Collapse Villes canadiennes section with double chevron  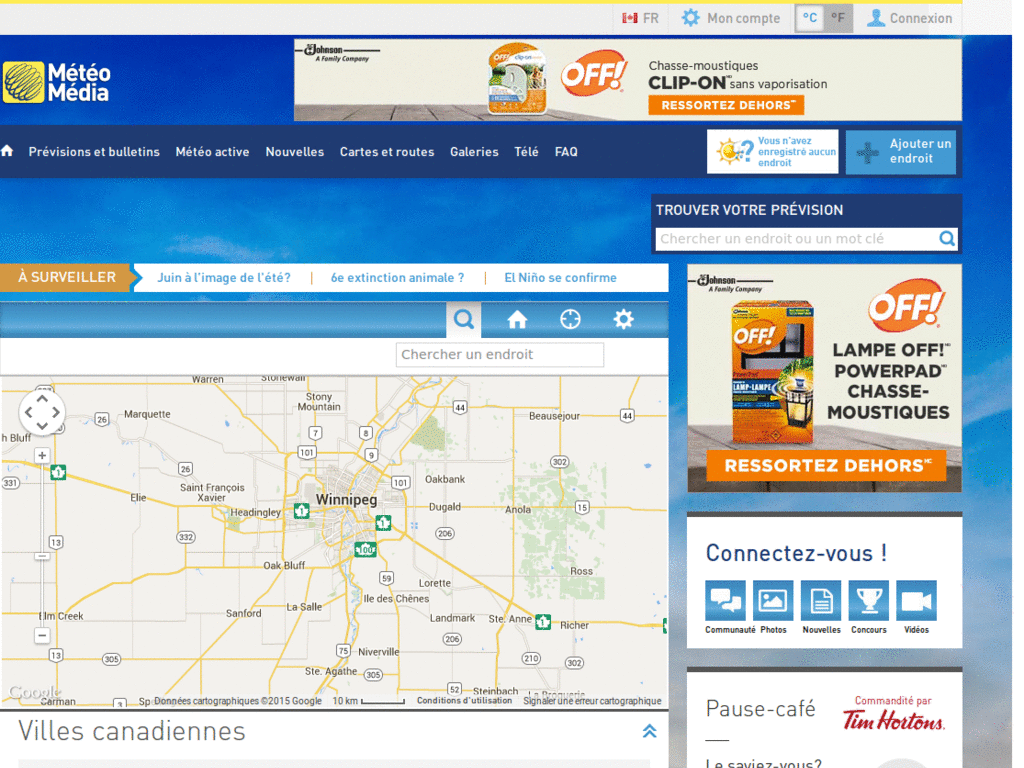pos(649,731)
